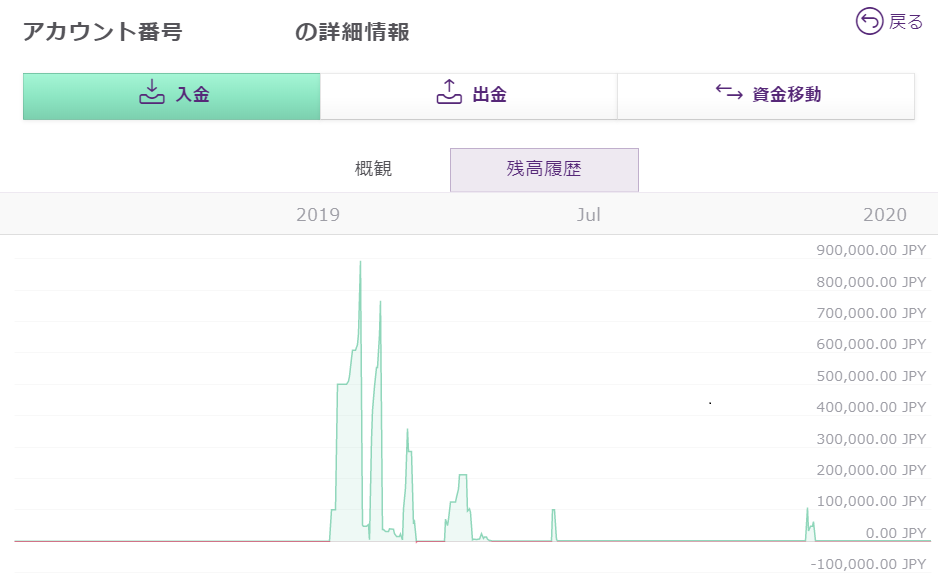Click the circular back arrow icon
The height and width of the screenshot is (584, 938).
coord(869,21)
